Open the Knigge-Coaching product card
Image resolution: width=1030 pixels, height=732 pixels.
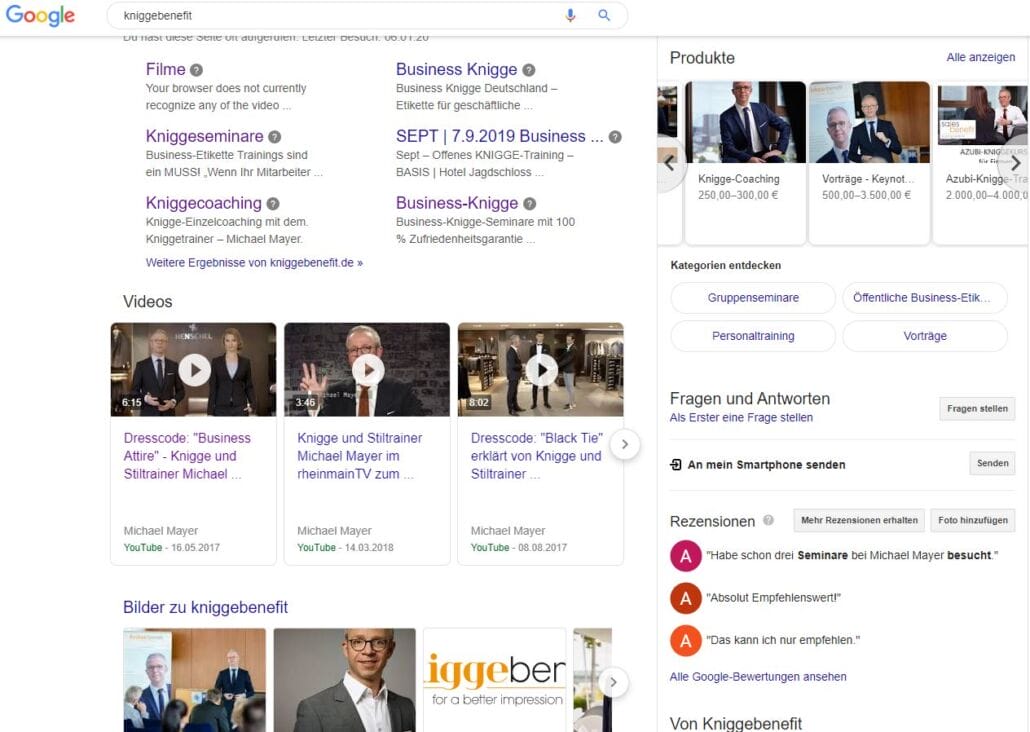pyautogui.click(x=746, y=162)
